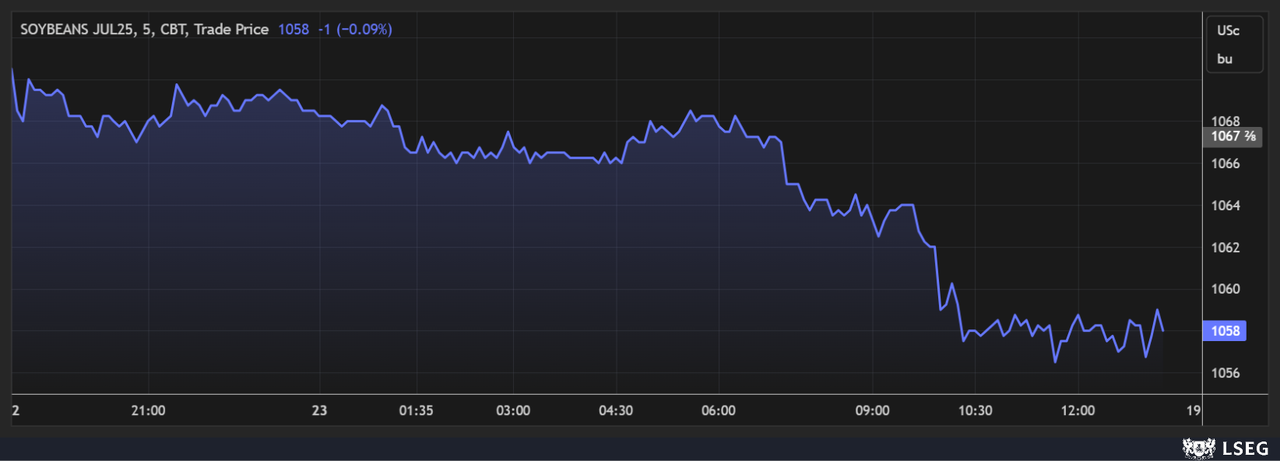
Task: Click the 1056 price axis label
Action: (1228, 373)
